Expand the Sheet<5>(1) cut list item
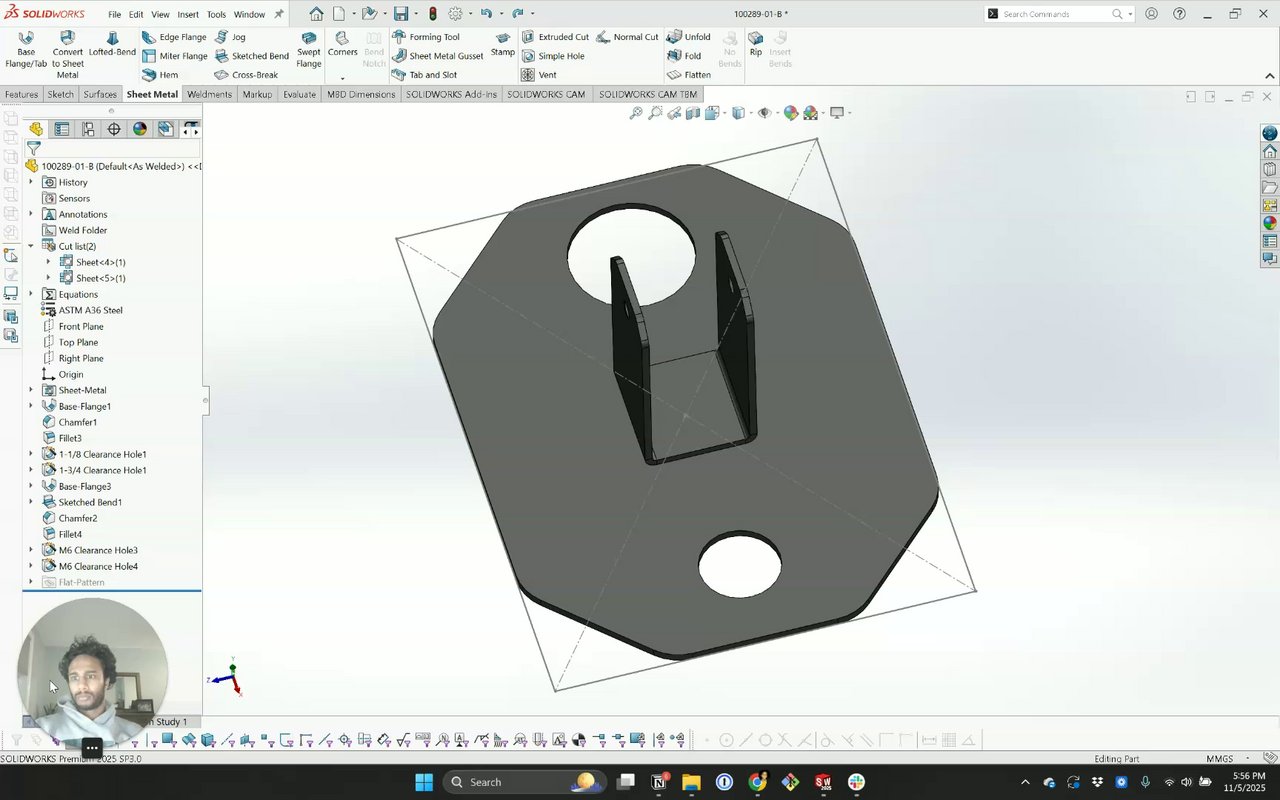 pyautogui.click(x=48, y=278)
